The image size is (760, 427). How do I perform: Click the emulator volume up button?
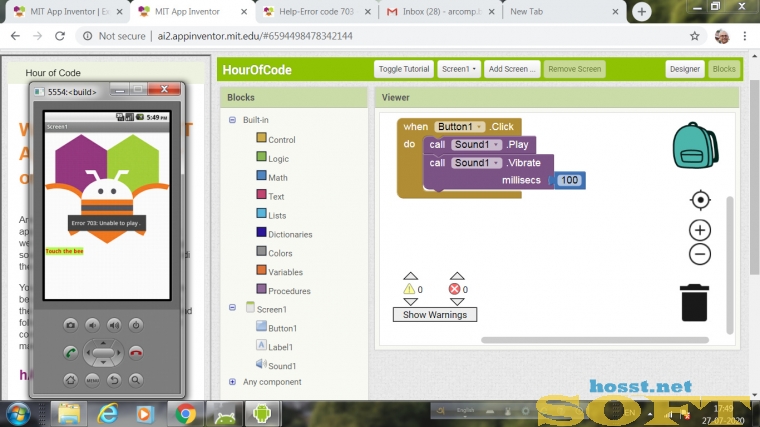114,325
